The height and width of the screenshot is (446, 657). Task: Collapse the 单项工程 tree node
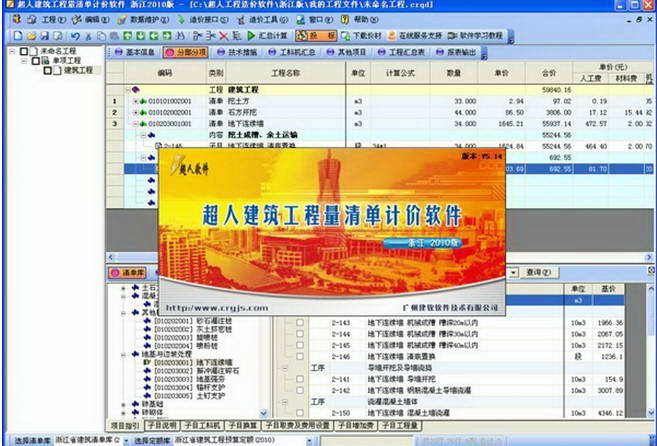coord(24,61)
